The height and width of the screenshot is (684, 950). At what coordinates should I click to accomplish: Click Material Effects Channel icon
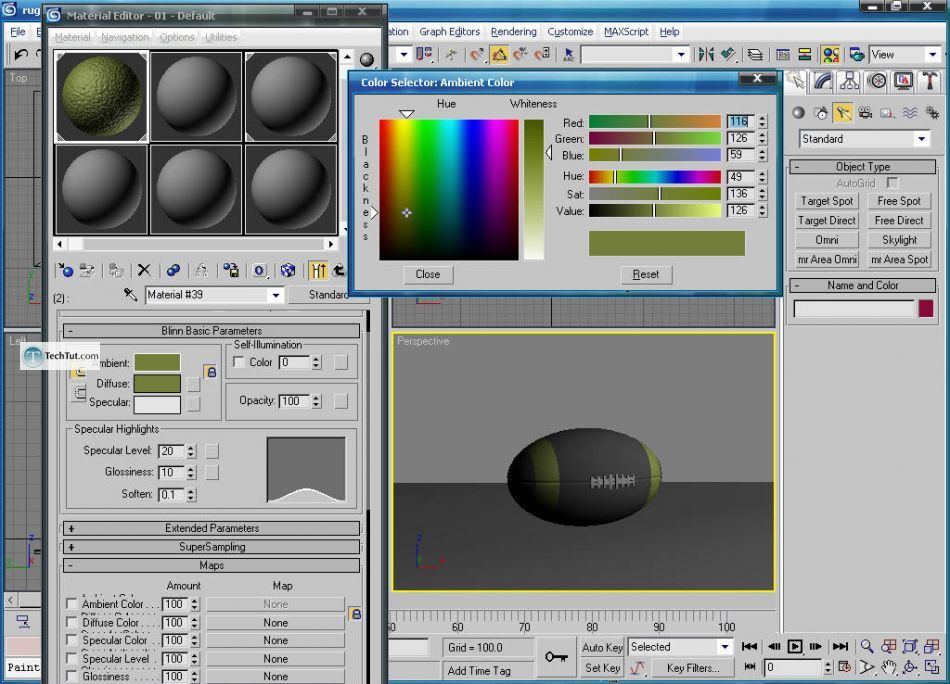coord(259,270)
